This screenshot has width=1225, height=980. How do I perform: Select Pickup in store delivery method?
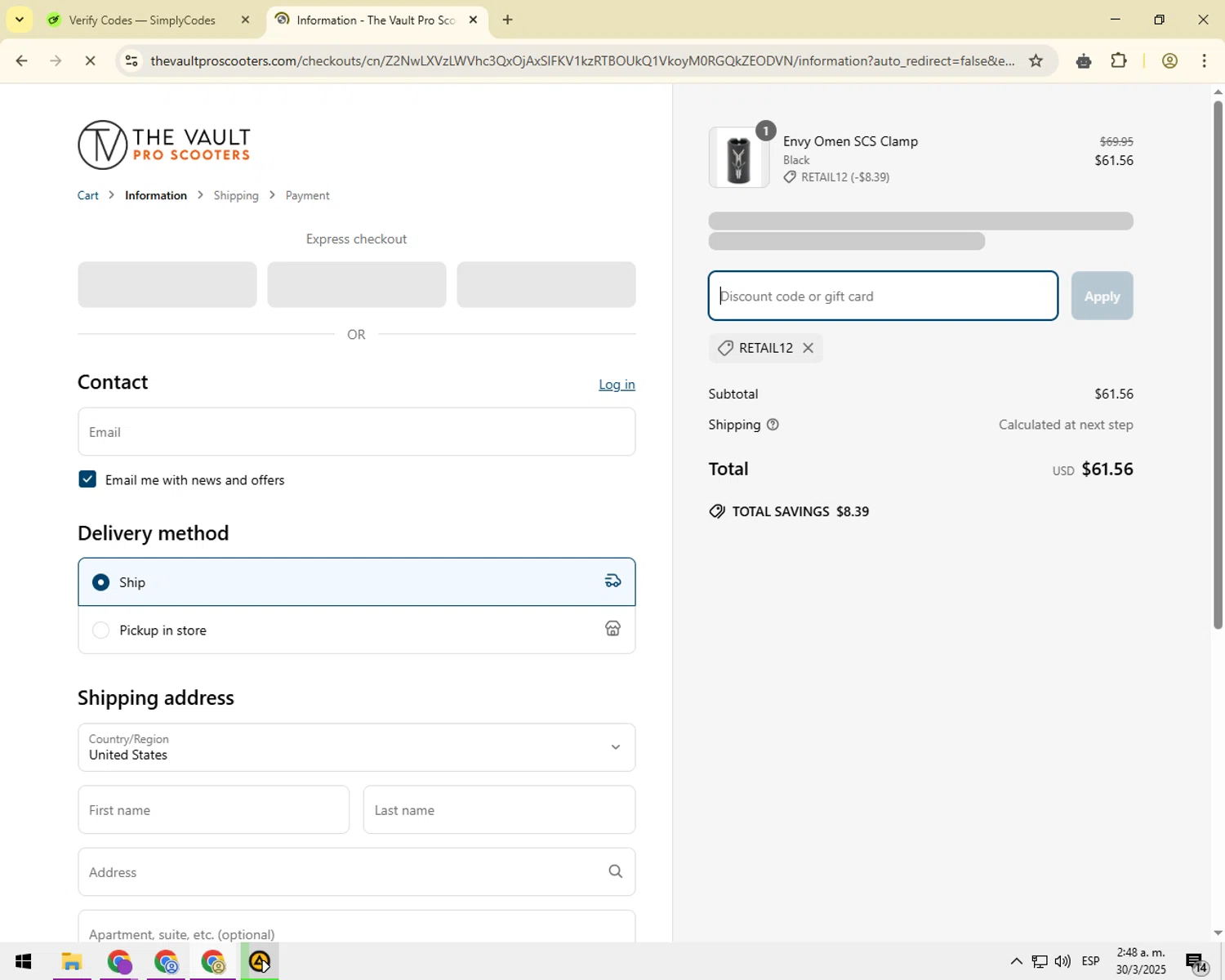coord(357,630)
